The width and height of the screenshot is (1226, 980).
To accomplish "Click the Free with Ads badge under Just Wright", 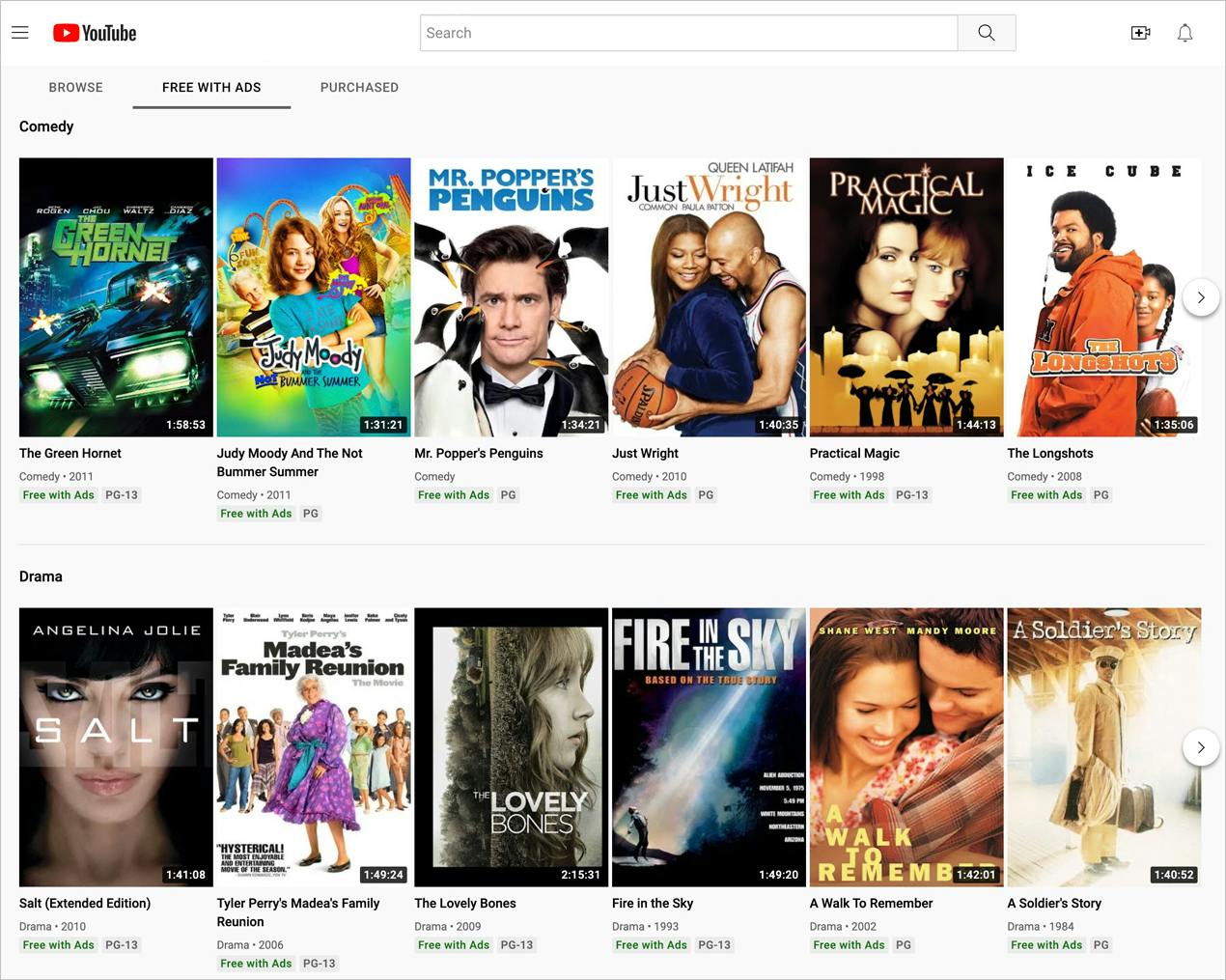I will pyautogui.click(x=651, y=494).
